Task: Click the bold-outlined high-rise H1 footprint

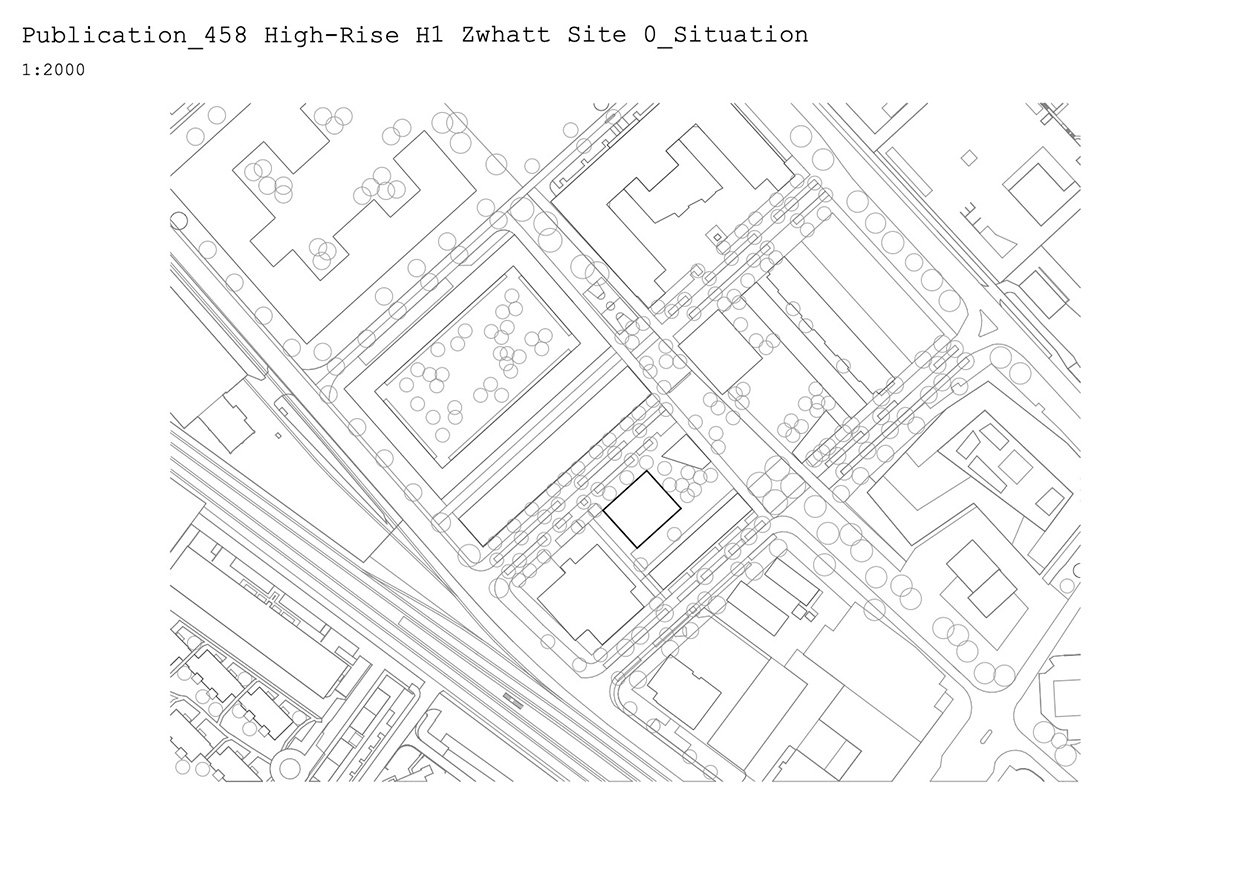Action: [641, 509]
